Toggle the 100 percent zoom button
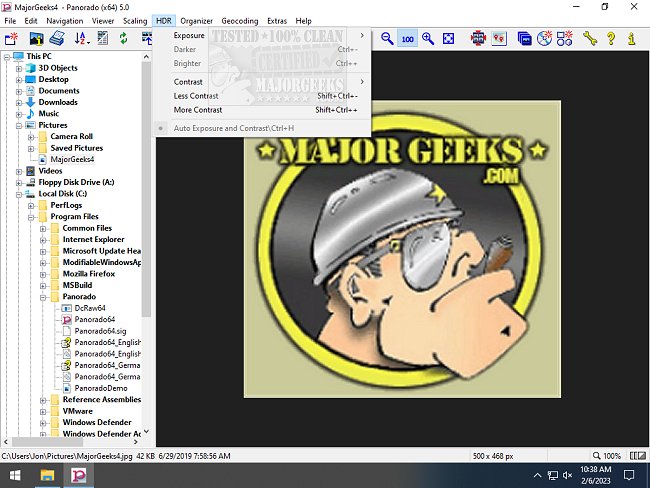The height and width of the screenshot is (488, 650). pos(407,39)
